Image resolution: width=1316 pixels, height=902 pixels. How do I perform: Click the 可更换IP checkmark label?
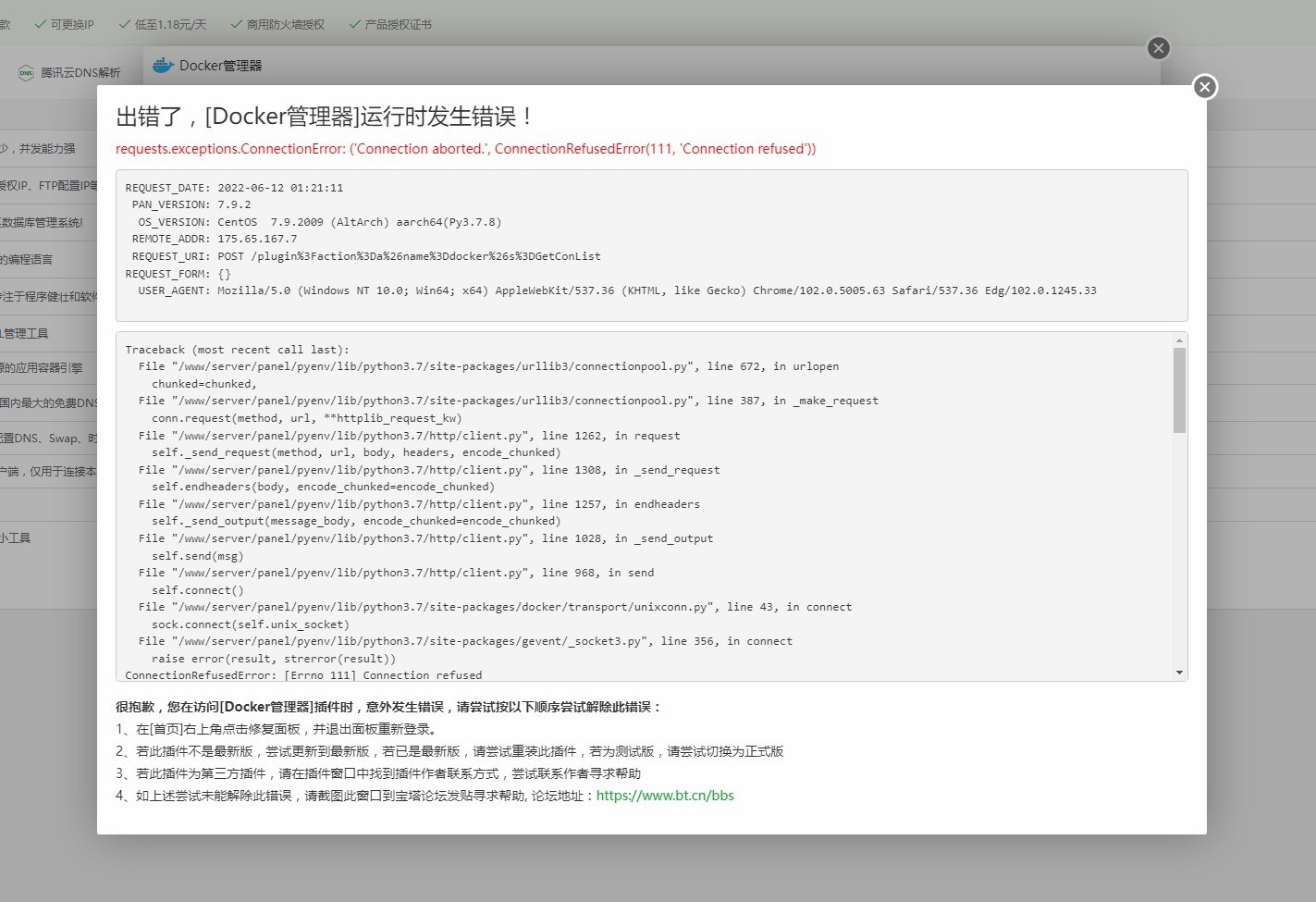pos(65,25)
